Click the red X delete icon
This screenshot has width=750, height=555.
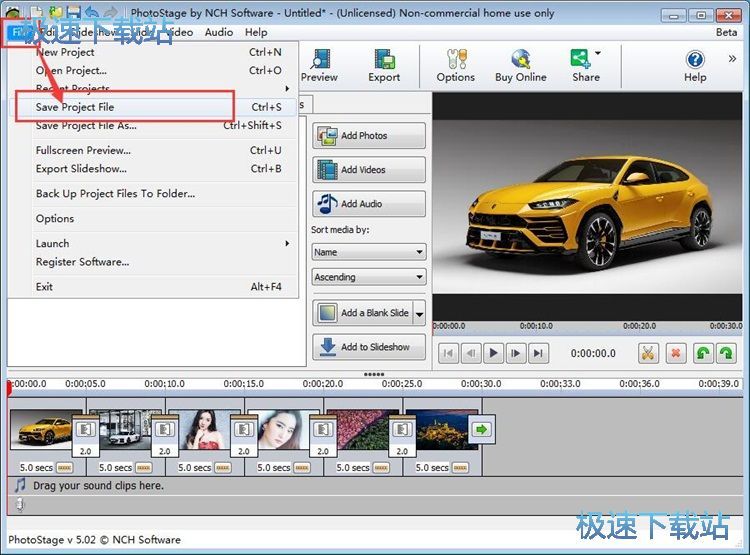675,353
